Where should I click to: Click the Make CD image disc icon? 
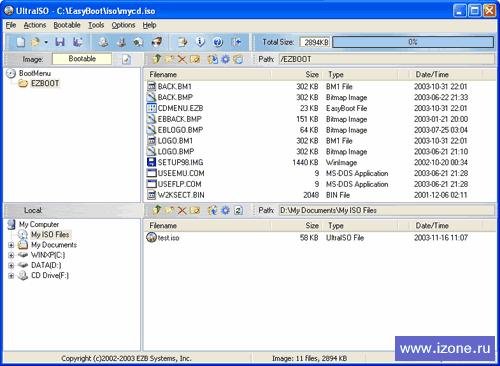(x=103, y=42)
